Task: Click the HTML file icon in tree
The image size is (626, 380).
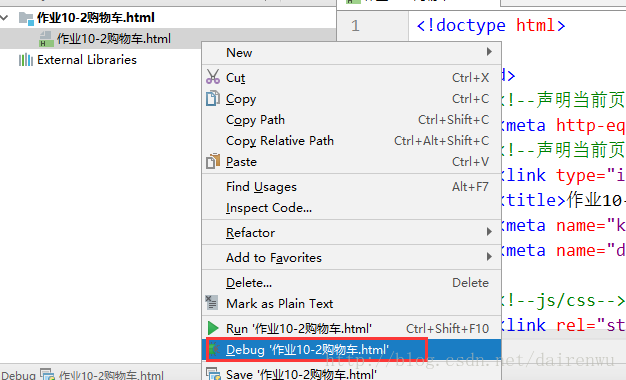Action: coord(46,39)
